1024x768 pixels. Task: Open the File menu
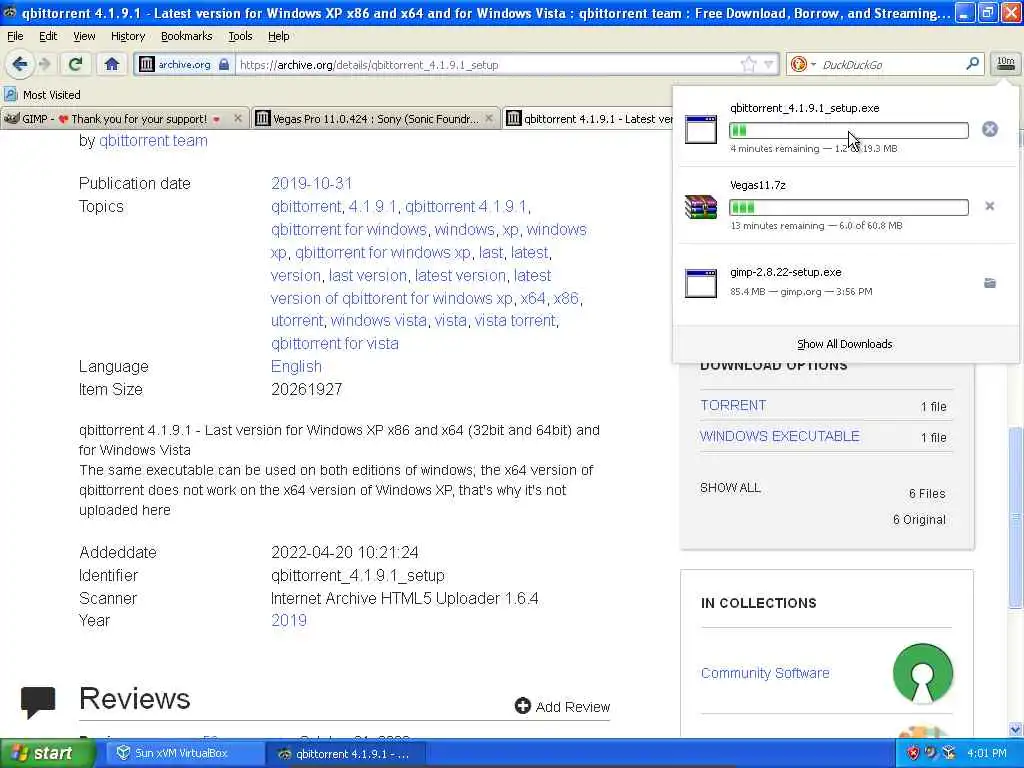click(x=15, y=36)
